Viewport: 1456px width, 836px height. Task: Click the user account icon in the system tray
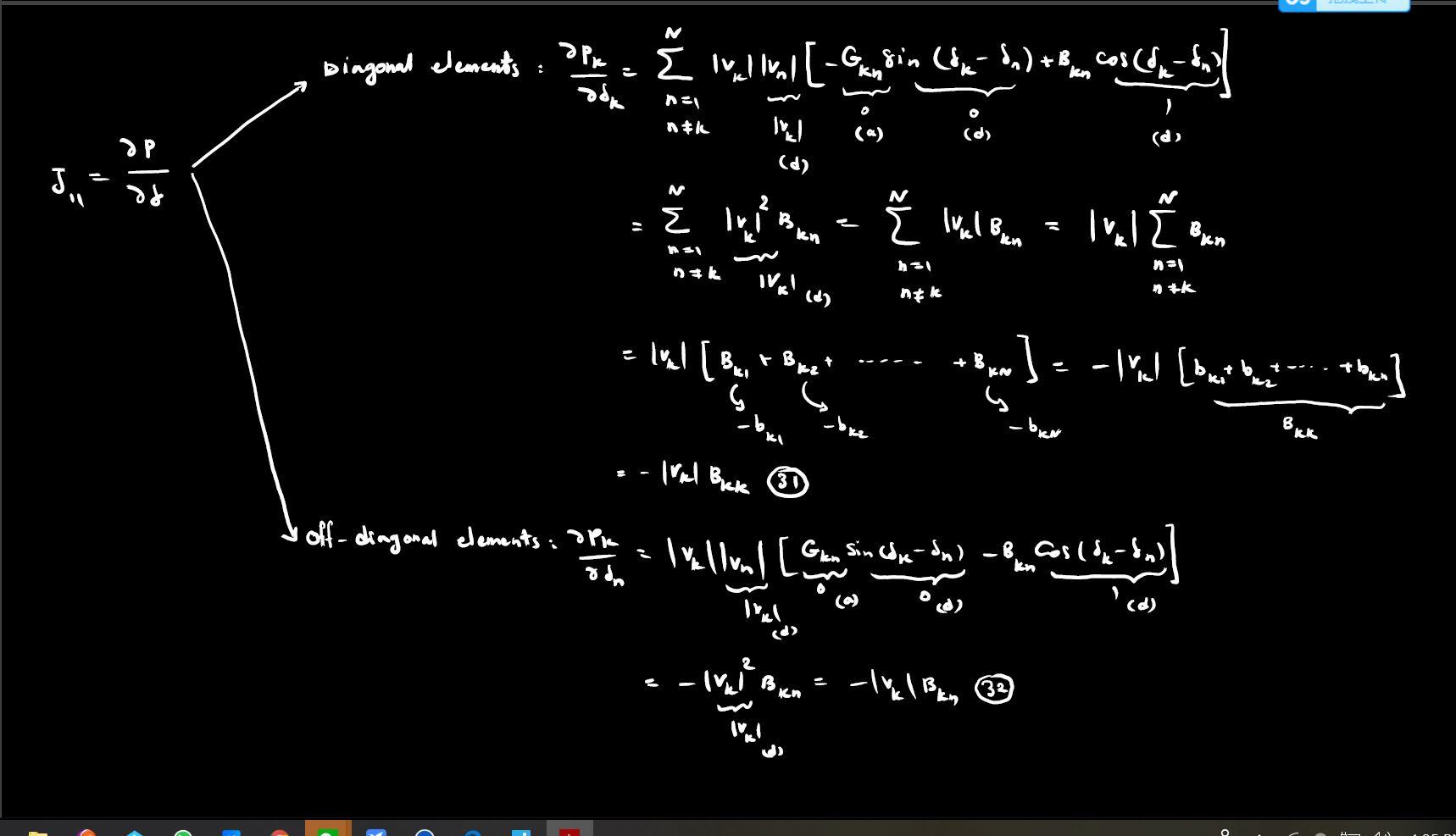1225,831
